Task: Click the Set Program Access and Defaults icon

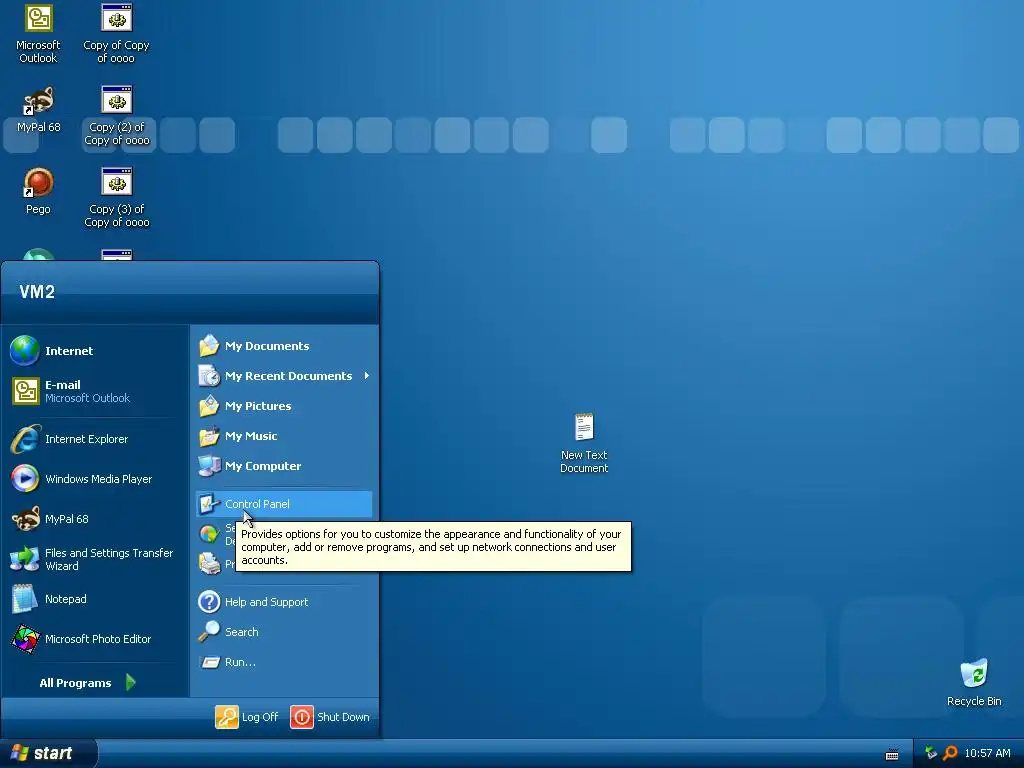Action: click(209, 534)
